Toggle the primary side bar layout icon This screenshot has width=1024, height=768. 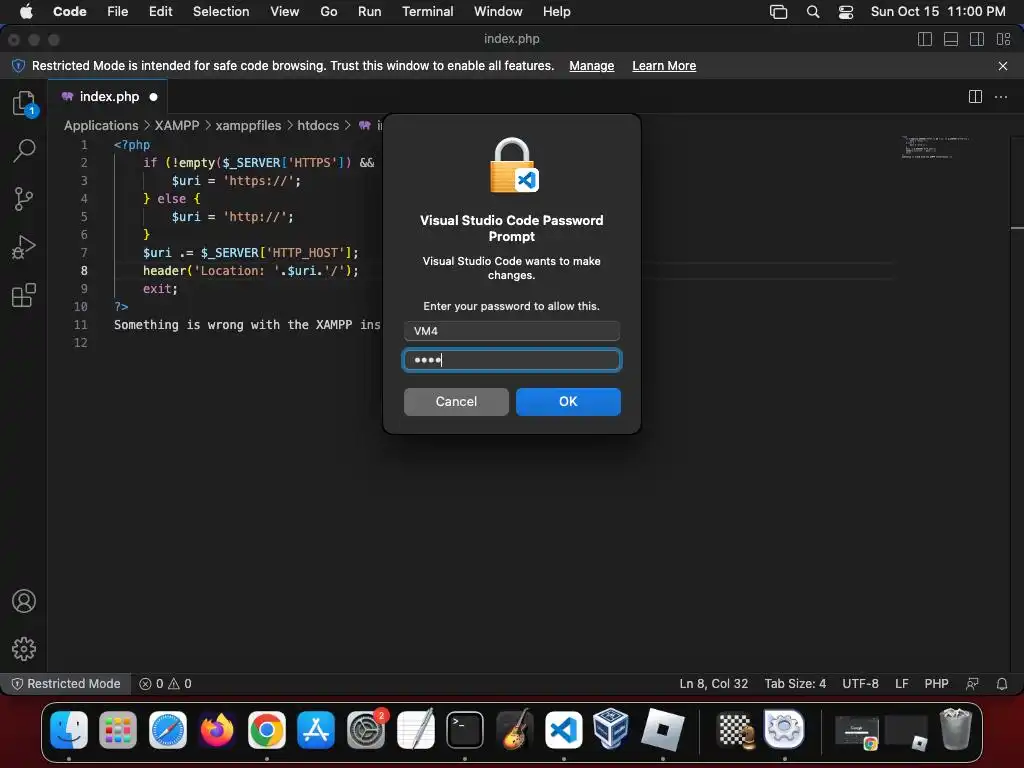click(925, 39)
